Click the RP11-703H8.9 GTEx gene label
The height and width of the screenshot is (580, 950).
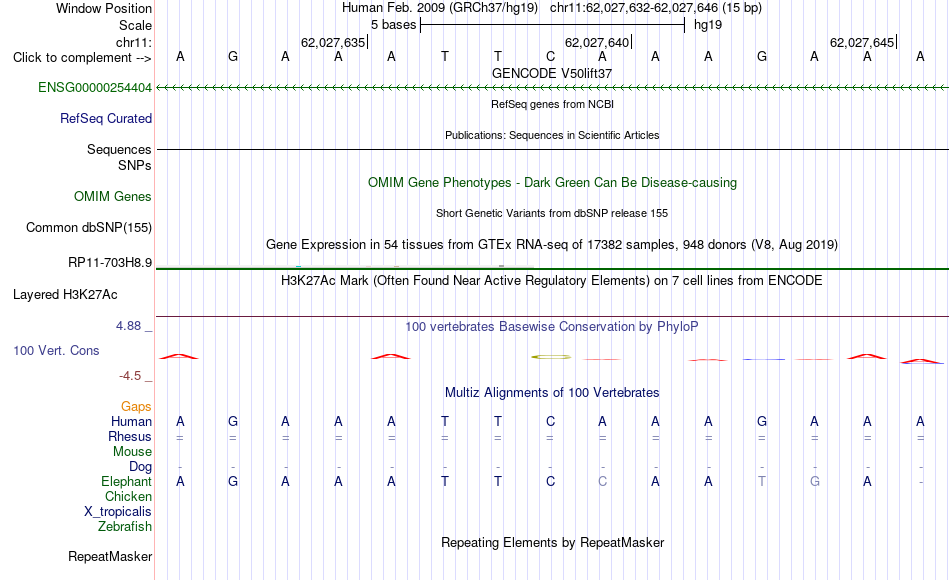pyautogui.click(x=110, y=262)
